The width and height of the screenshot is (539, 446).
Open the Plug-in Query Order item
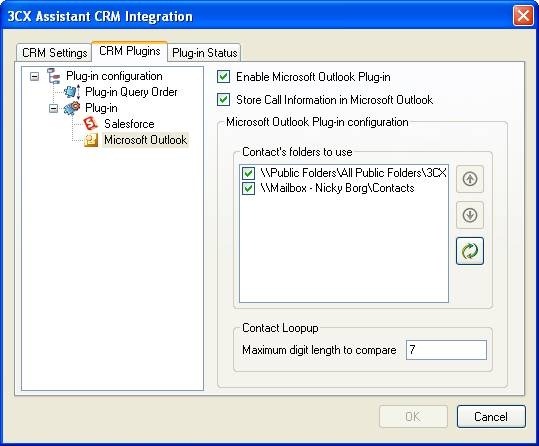coord(131,92)
